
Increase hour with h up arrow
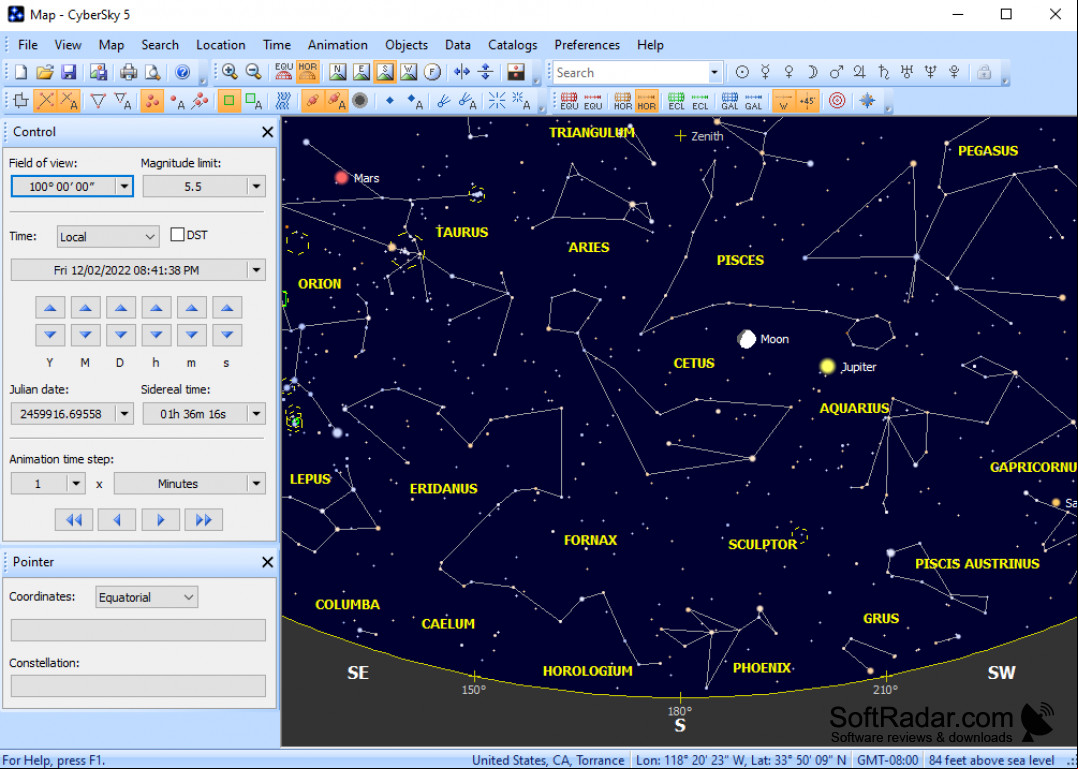coord(156,307)
